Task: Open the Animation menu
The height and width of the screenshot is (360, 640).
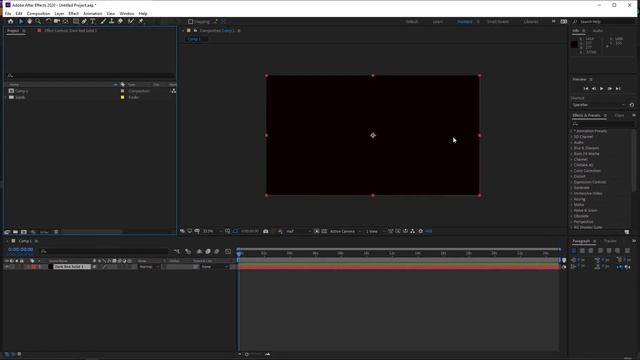Action: pyautogui.click(x=92, y=13)
